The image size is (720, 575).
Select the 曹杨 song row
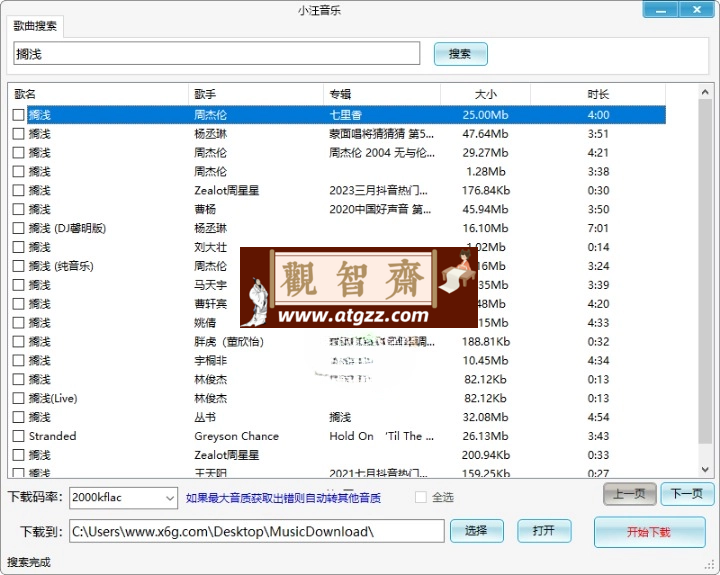coord(339,209)
